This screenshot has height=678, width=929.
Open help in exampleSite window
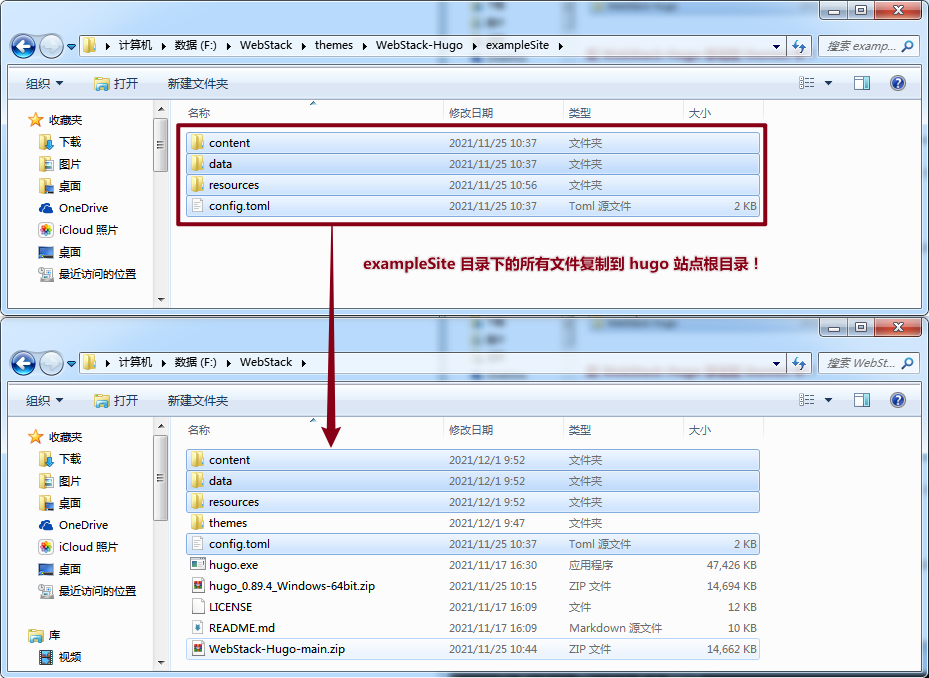[x=898, y=83]
